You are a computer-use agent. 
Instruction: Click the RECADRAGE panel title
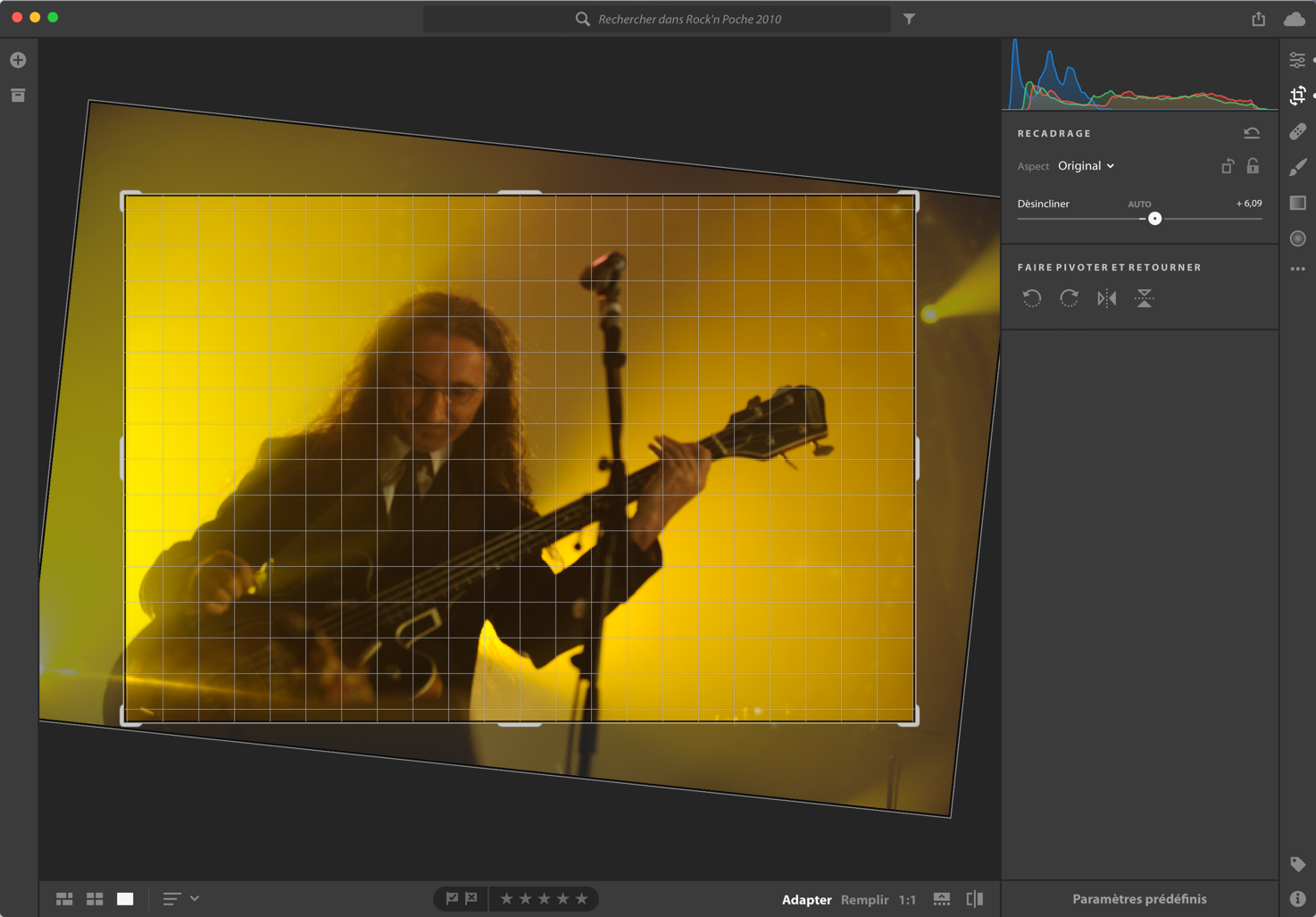pyautogui.click(x=1054, y=134)
